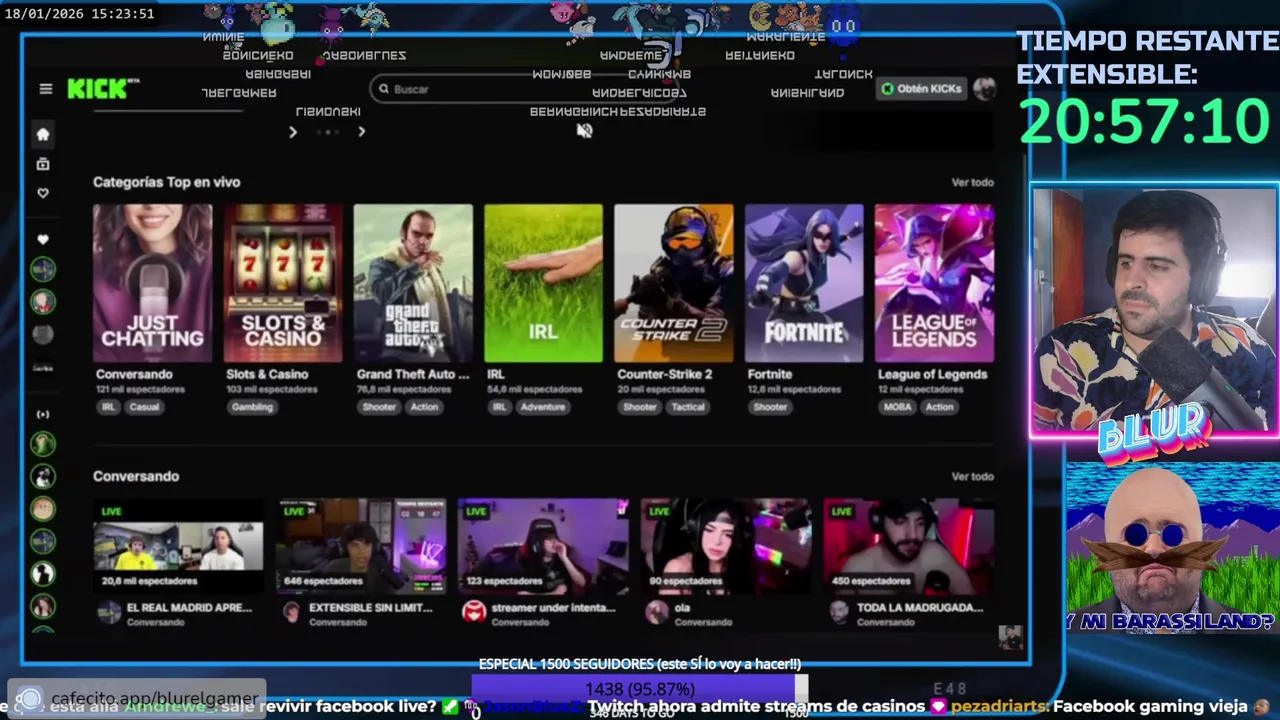1280x720 pixels.
Task: Open the hamburger menu beside the Kick logo
Action: [45, 89]
